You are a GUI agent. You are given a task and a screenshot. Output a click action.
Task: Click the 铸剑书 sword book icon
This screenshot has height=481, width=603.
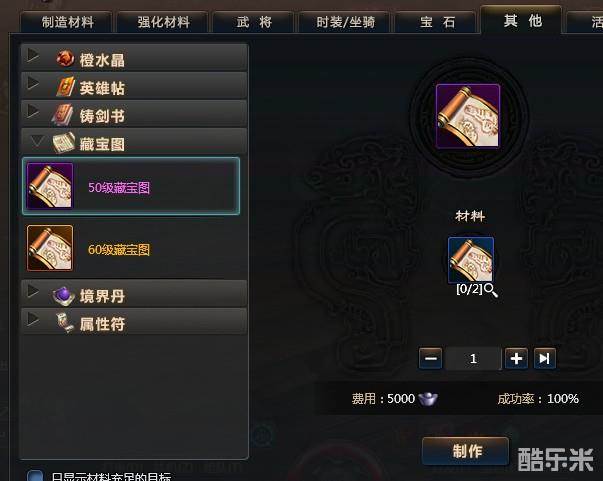tap(63, 115)
